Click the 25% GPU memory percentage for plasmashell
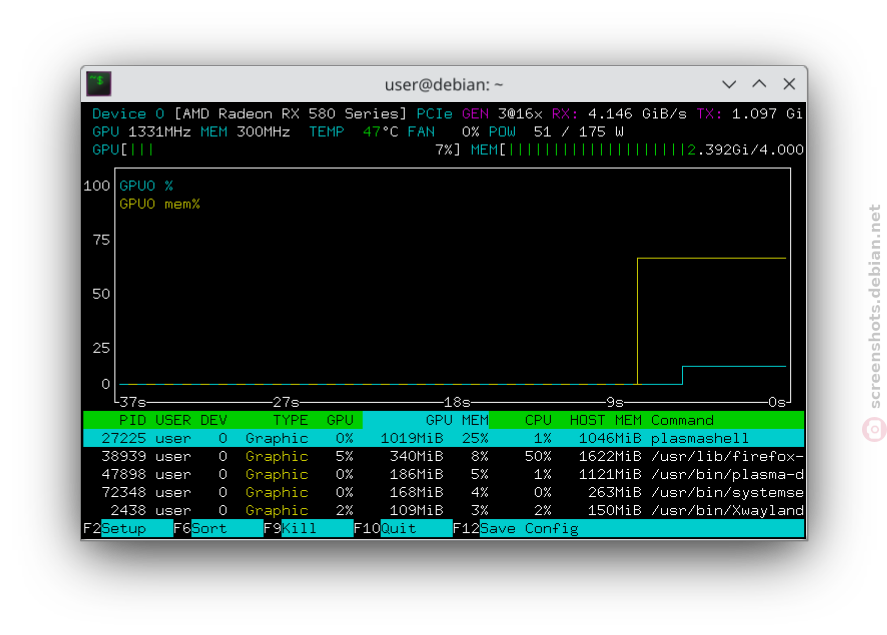The height and width of the screenshot is (635, 887). click(475, 438)
